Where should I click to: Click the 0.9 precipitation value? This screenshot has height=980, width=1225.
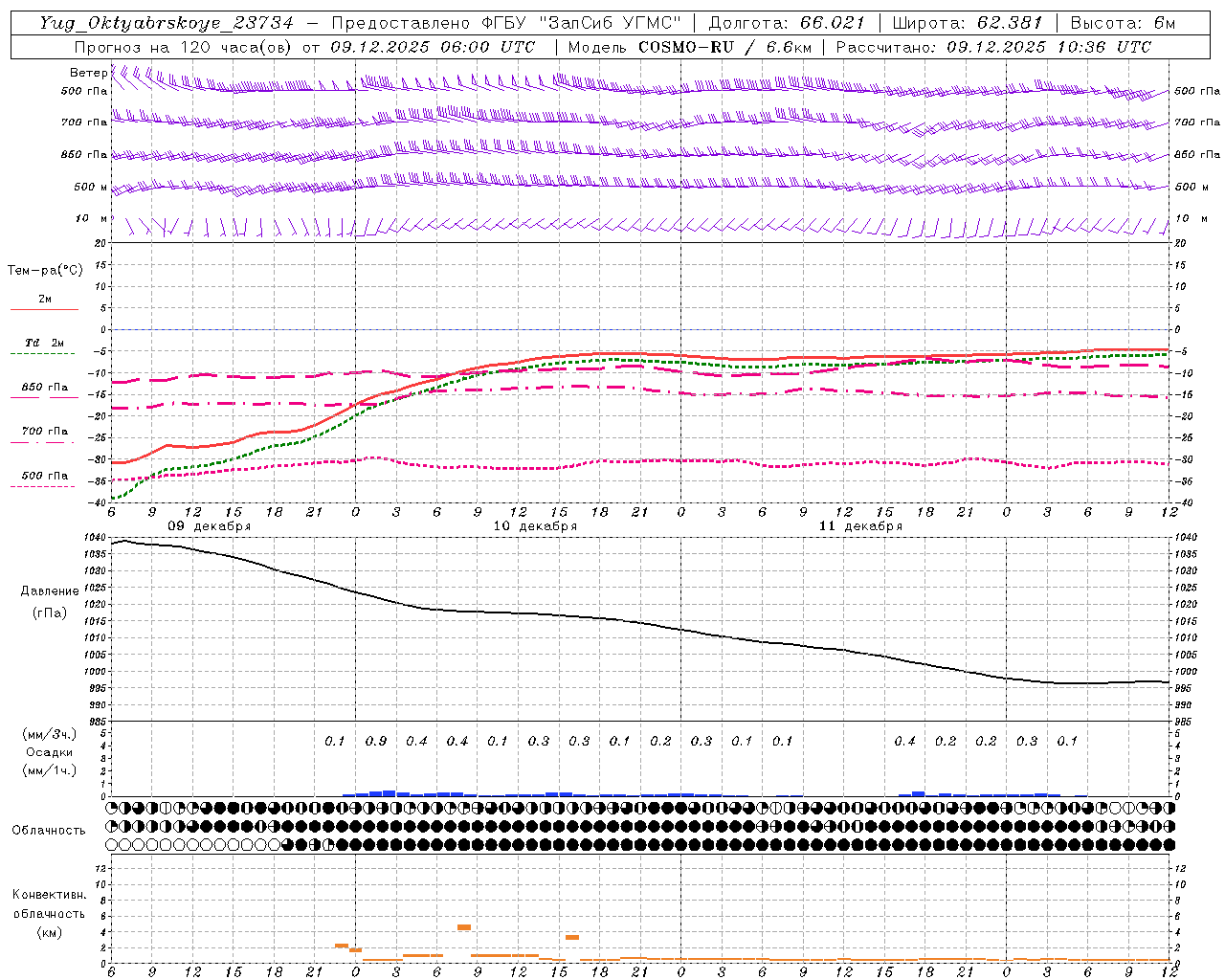click(x=376, y=742)
